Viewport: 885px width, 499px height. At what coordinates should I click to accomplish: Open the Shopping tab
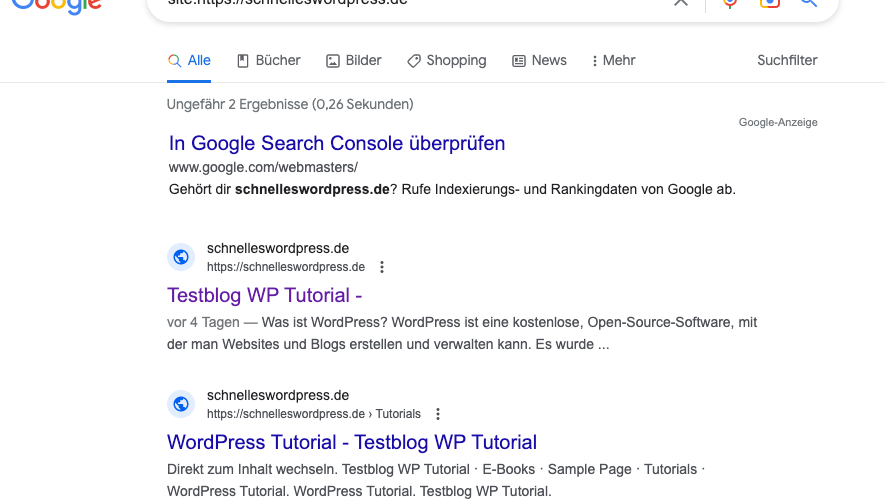point(446,60)
